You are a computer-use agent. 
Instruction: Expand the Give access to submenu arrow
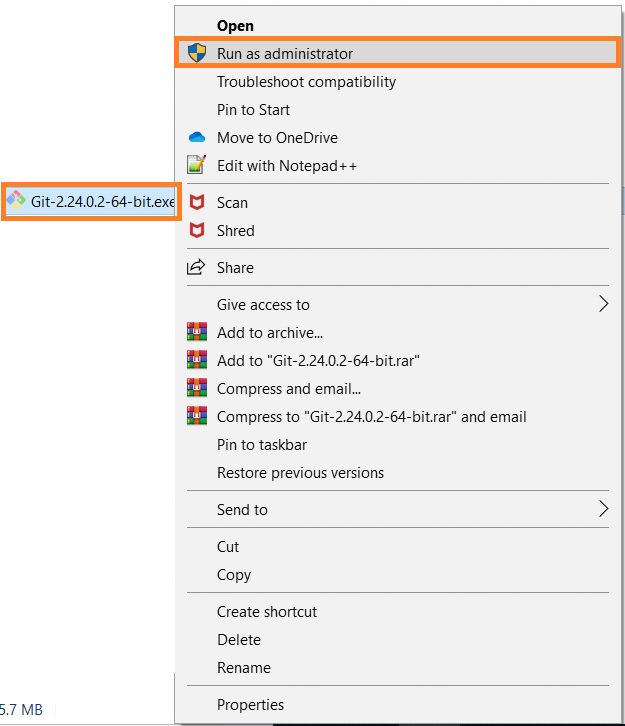pyautogui.click(x=603, y=304)
